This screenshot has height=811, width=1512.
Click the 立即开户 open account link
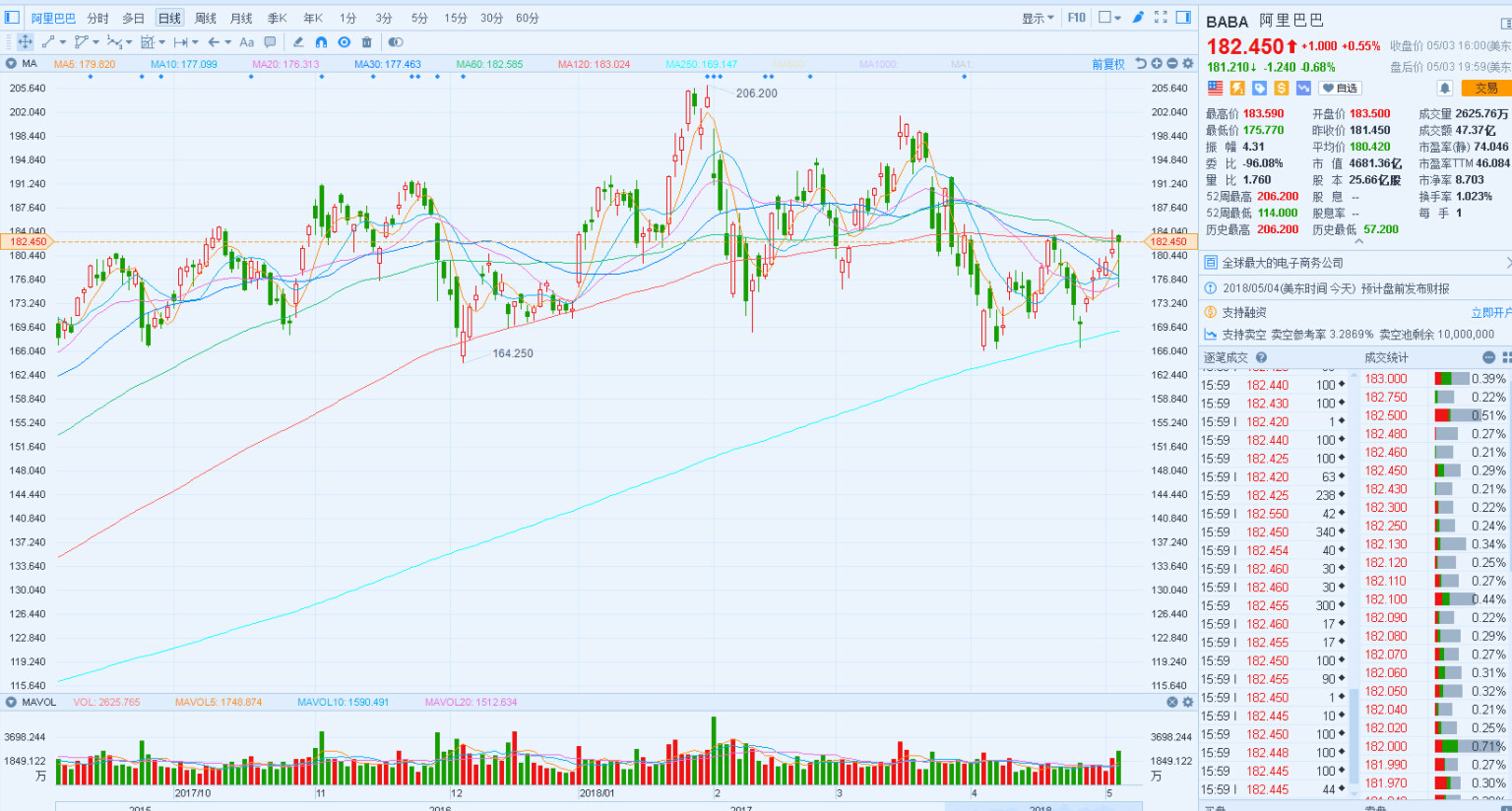(1490, 313)
